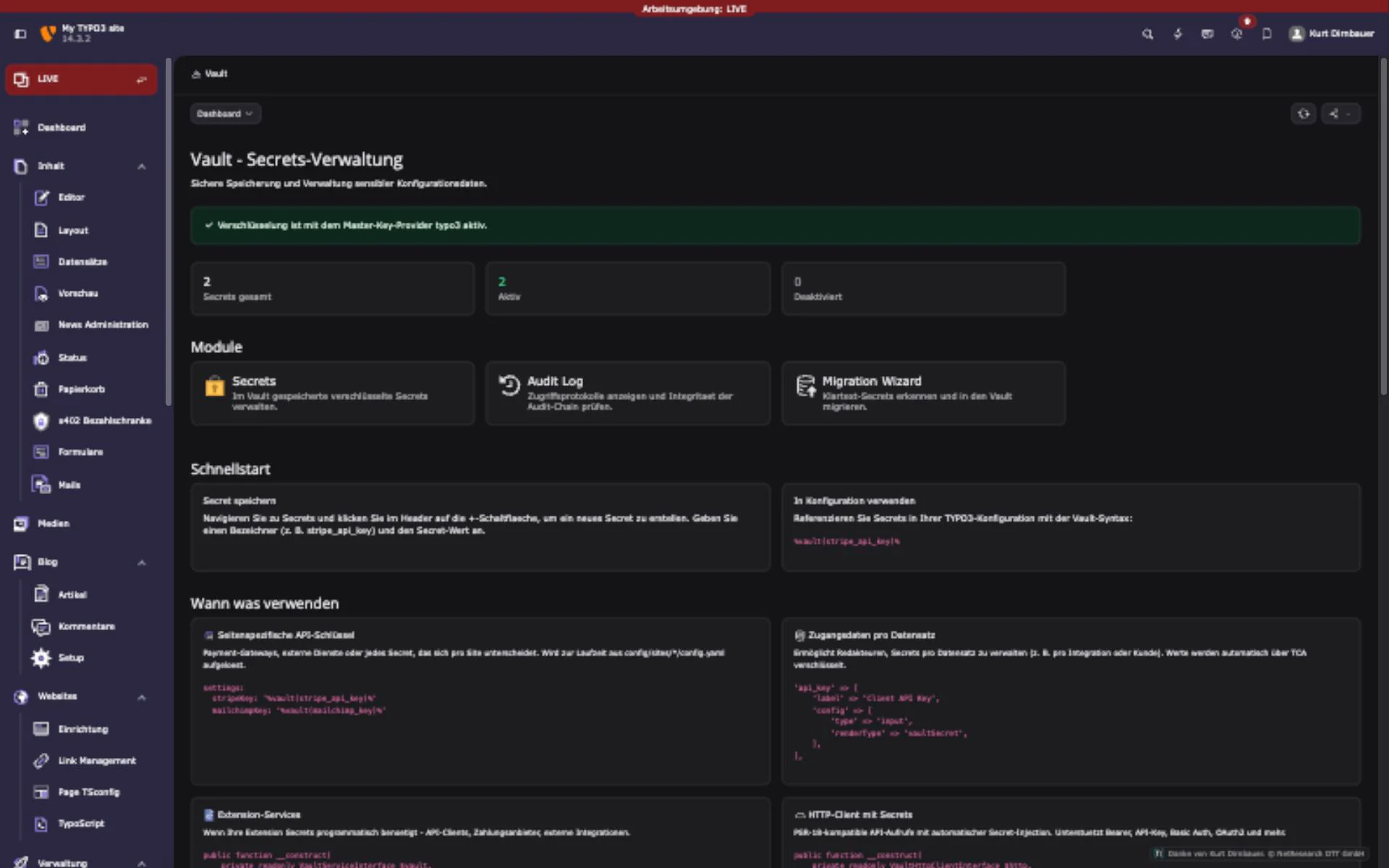Screen dimensions: 1389x868
Task: Click the green encryption active status banner
Action: click(x=775, y=225)
